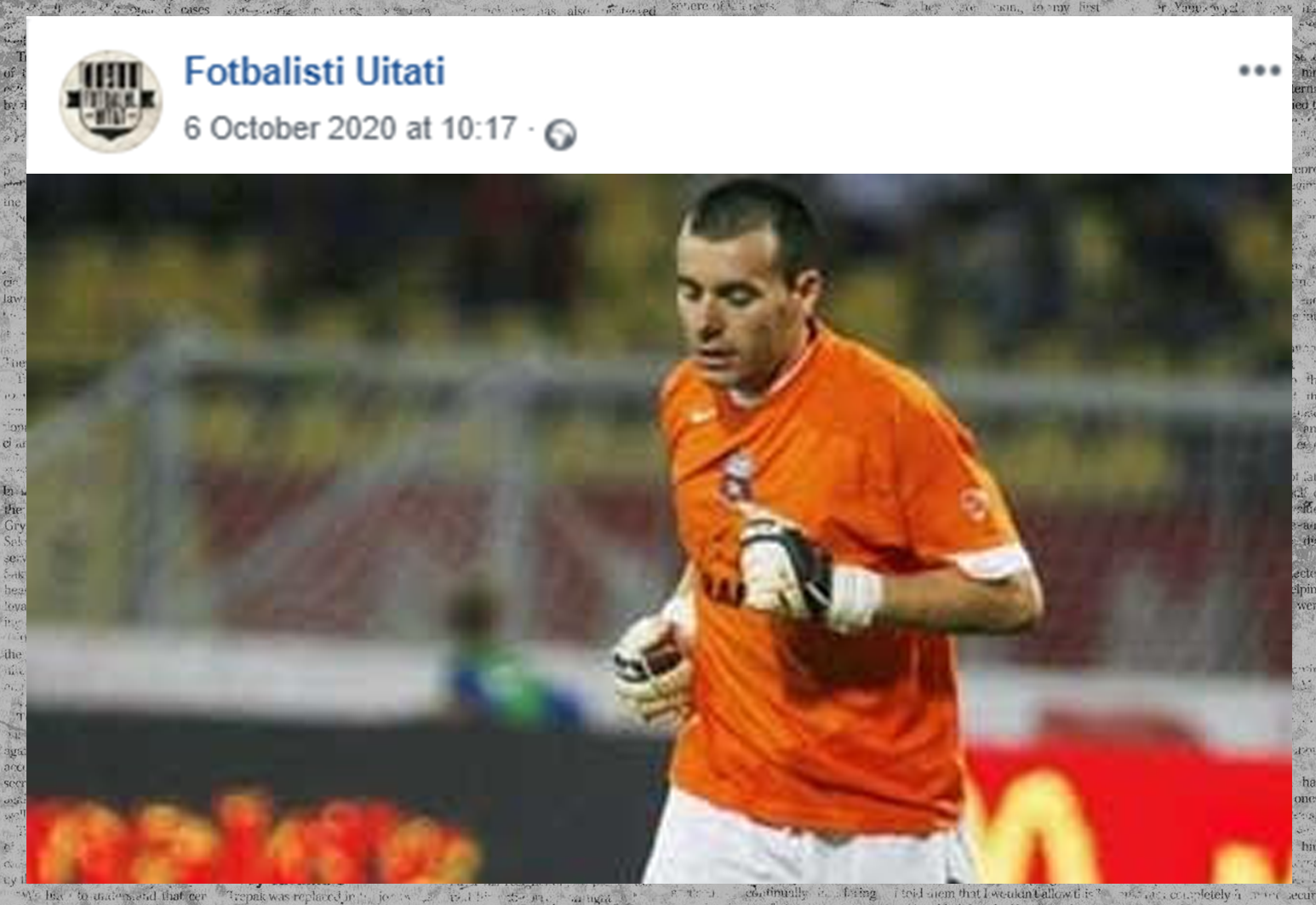Open permalink via time 10:17
This screenshot has width=1316, height=905.
coord(478,129)
